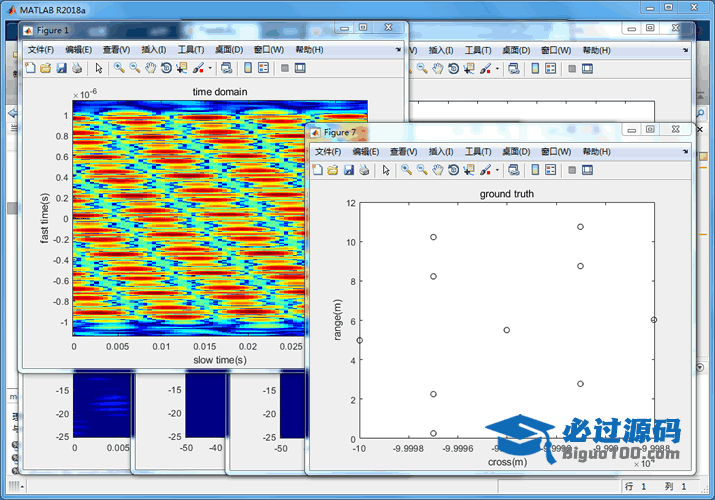The width and height of the screenshot is (715, 500).
Task: Hide plot tools icon in Figure 7
Action: click(x=572, y=170)
